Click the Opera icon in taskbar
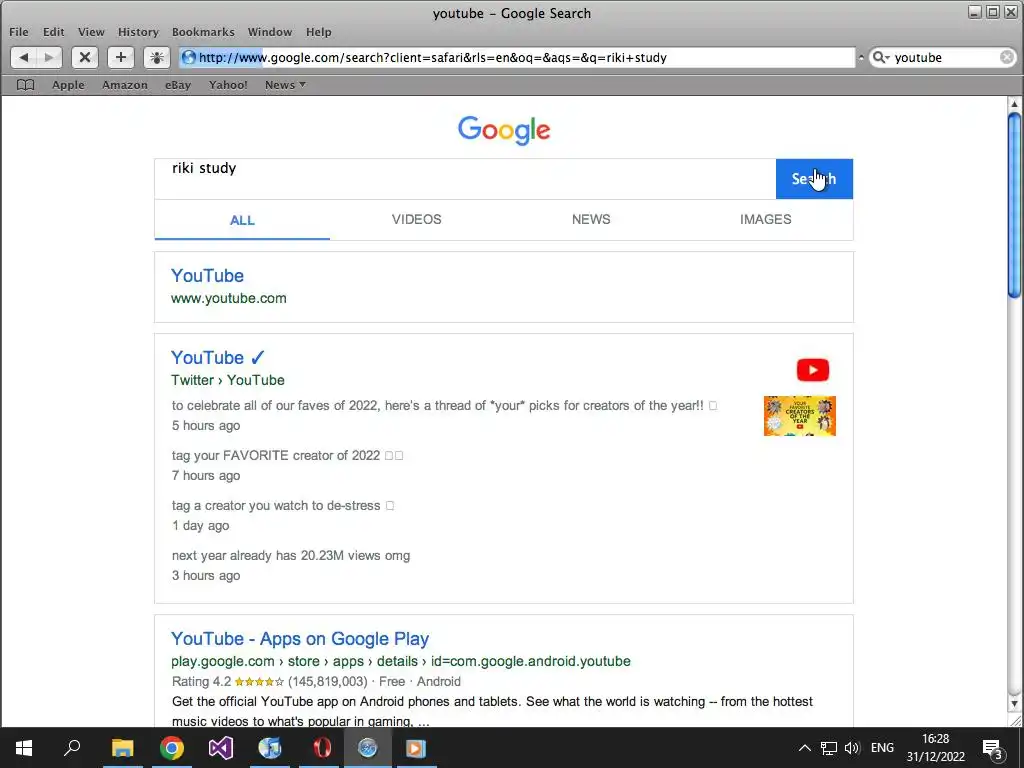The image size is (1024, 768). point(321,748)
